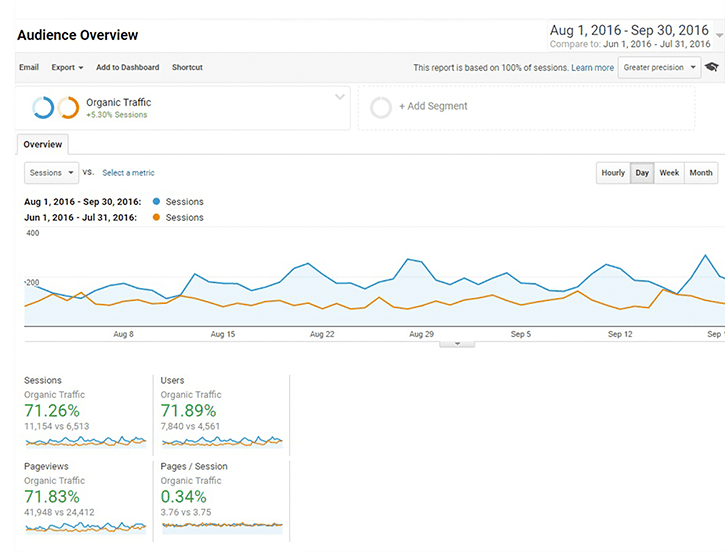
Task: Click the Aug 15 axis label
Action: pyautogui.click(x=223, y=334)
